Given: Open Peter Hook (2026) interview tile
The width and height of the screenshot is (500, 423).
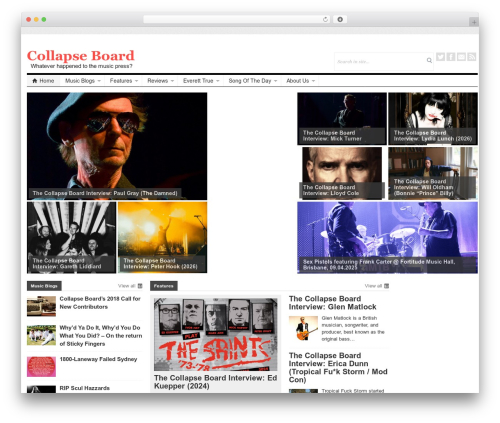Looking at the screenshot, I should (x=162, y=237).
